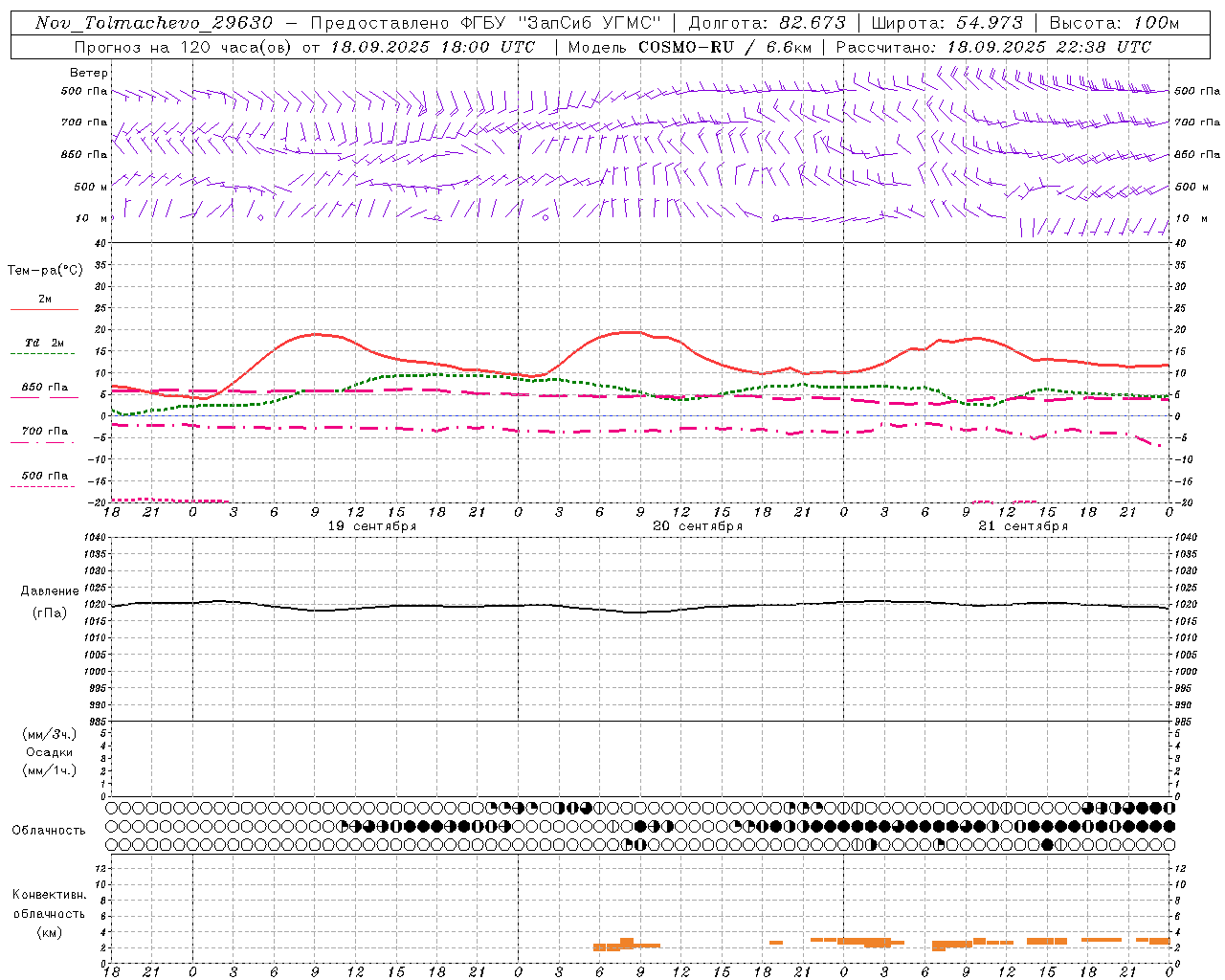1225x980 pixels.
Task: Click the 700 гПа legend entry under Тем-ра
Action: tap(45, 432)
